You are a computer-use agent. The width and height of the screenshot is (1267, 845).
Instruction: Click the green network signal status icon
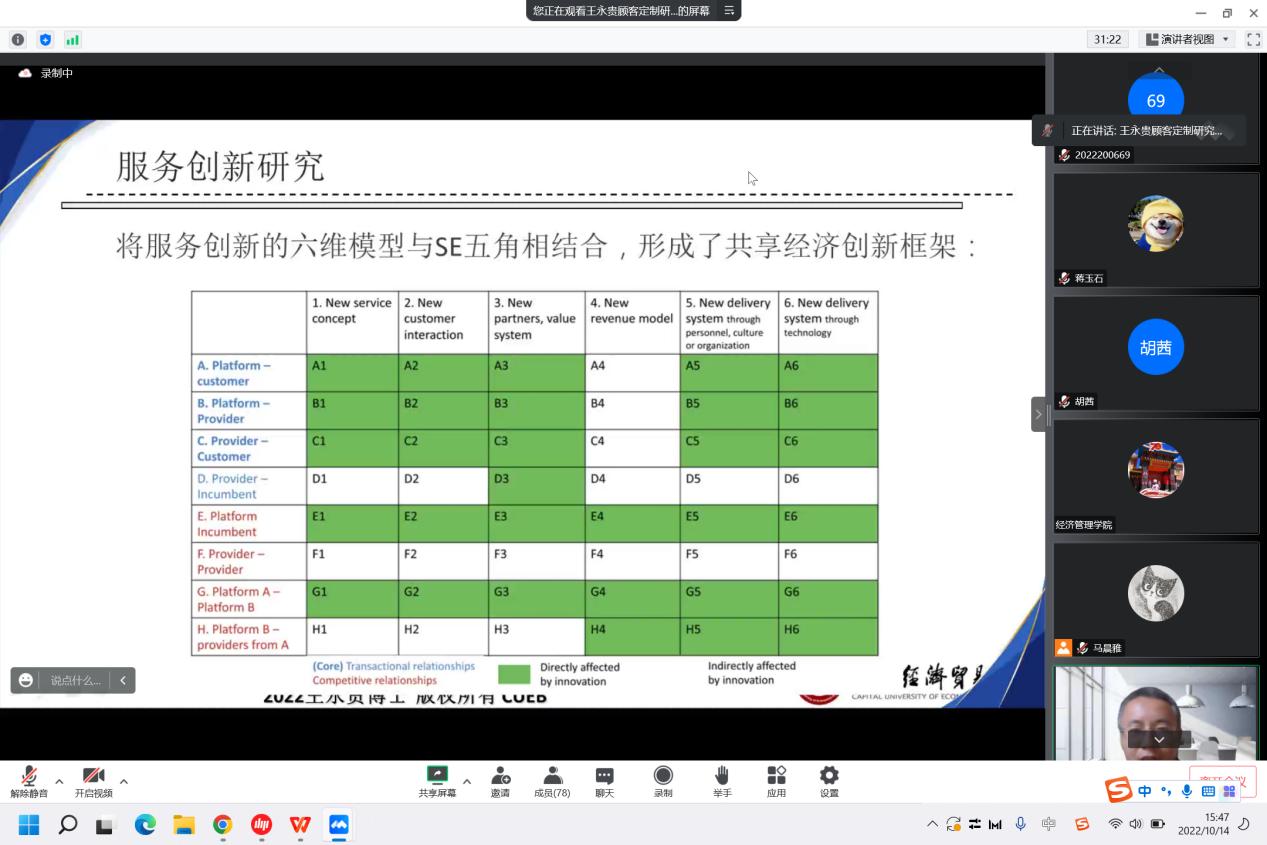(x=72, y=39)
